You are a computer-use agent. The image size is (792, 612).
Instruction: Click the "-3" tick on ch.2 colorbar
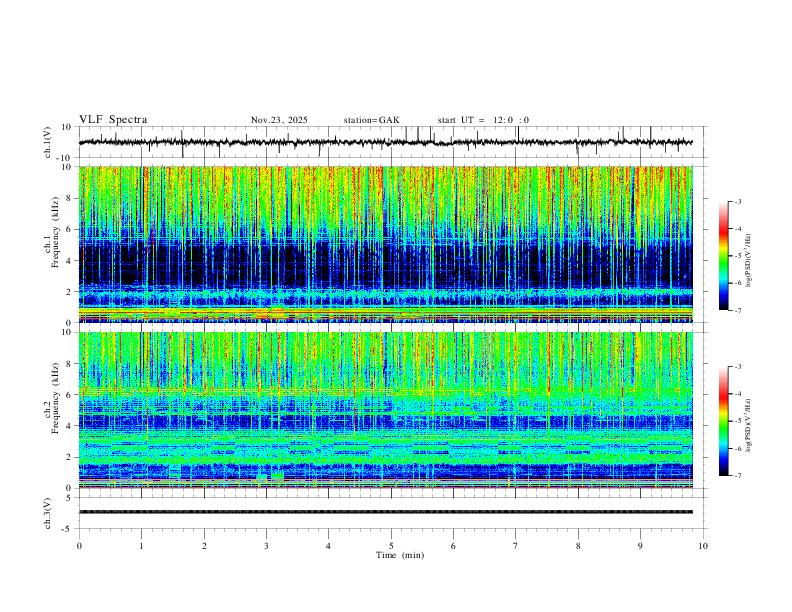click(x=738, y=367)
